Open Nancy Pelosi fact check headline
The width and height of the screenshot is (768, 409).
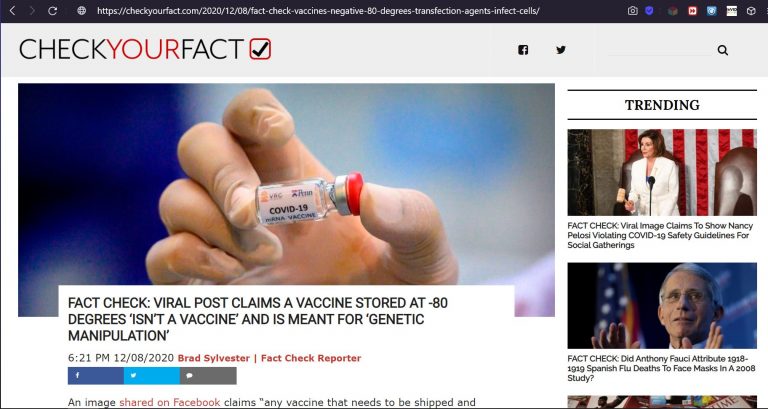point(659,235)
